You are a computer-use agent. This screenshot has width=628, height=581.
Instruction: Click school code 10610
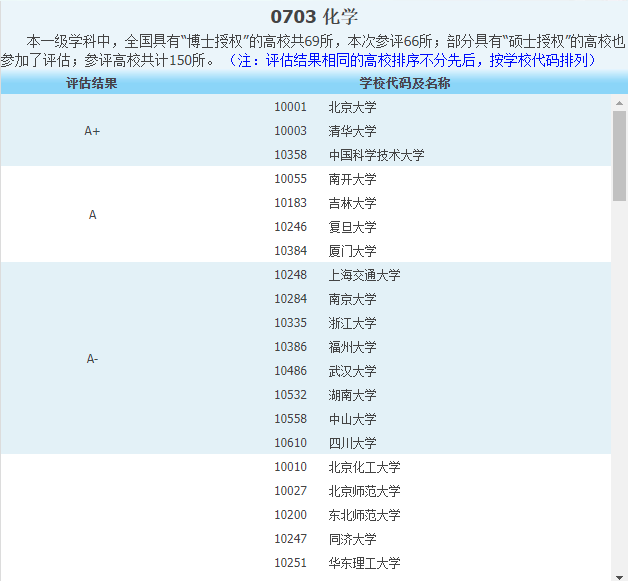coord(290,443)
